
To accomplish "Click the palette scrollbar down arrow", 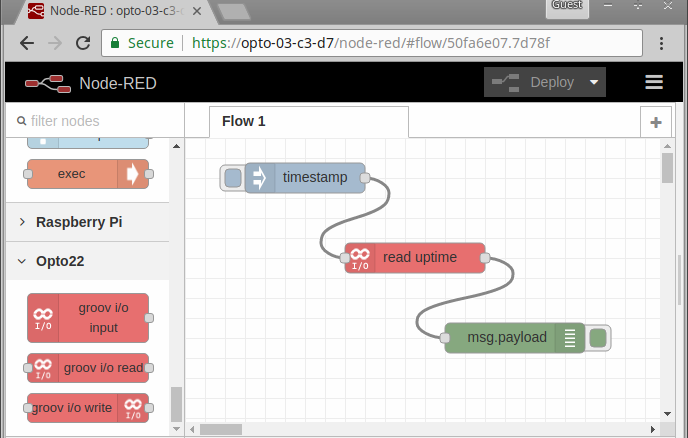I will coord(176,429).
